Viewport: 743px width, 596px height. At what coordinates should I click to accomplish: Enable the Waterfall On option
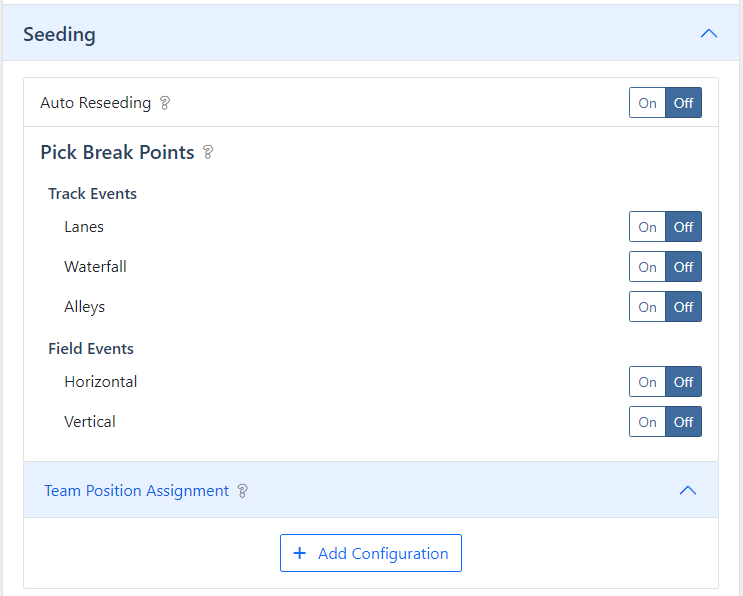pyautogui.click(x=647, y=267)
